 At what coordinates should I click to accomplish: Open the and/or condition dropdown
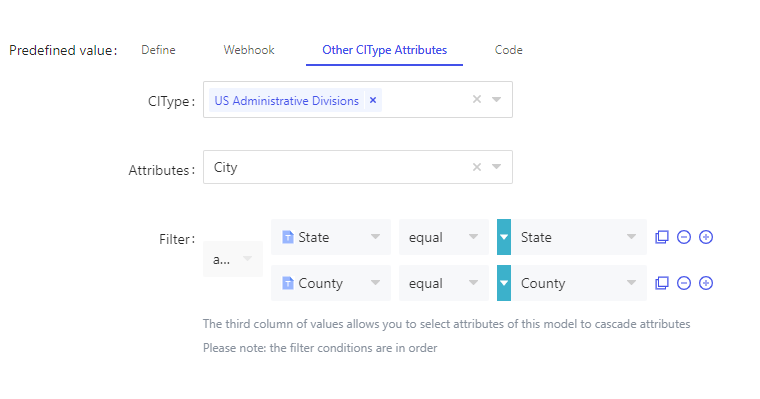tap(233, 259)
